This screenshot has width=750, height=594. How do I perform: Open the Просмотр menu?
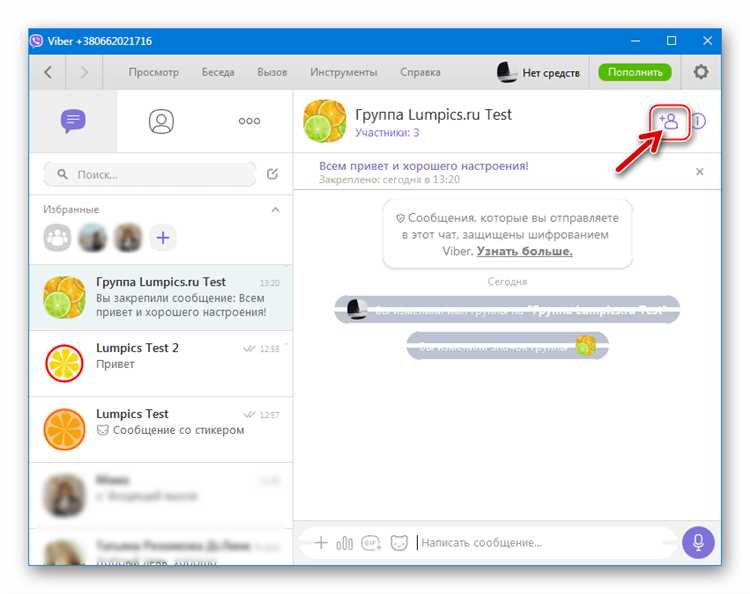(154, 72)
